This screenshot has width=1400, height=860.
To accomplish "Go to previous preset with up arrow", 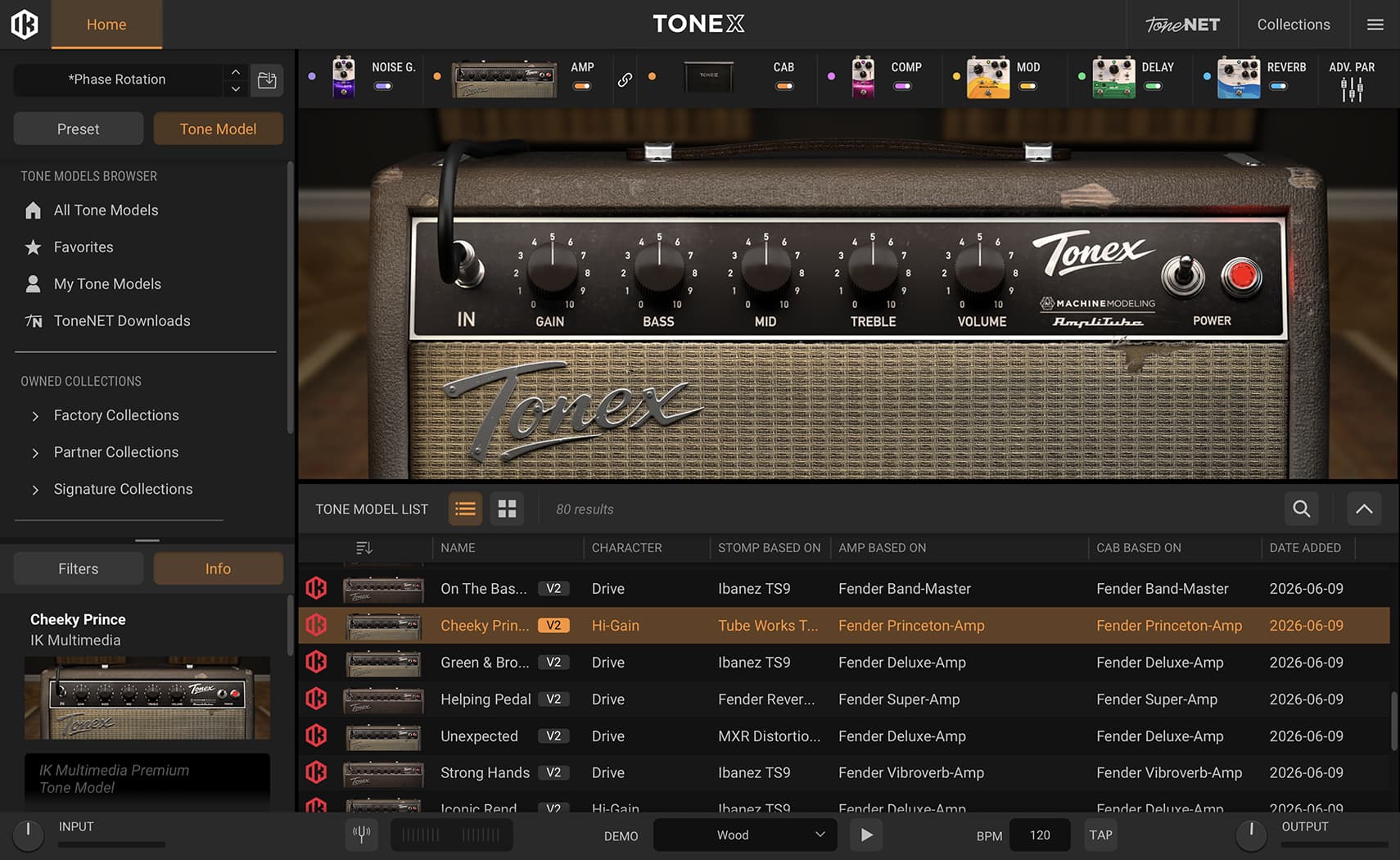I will pos(235,72).
